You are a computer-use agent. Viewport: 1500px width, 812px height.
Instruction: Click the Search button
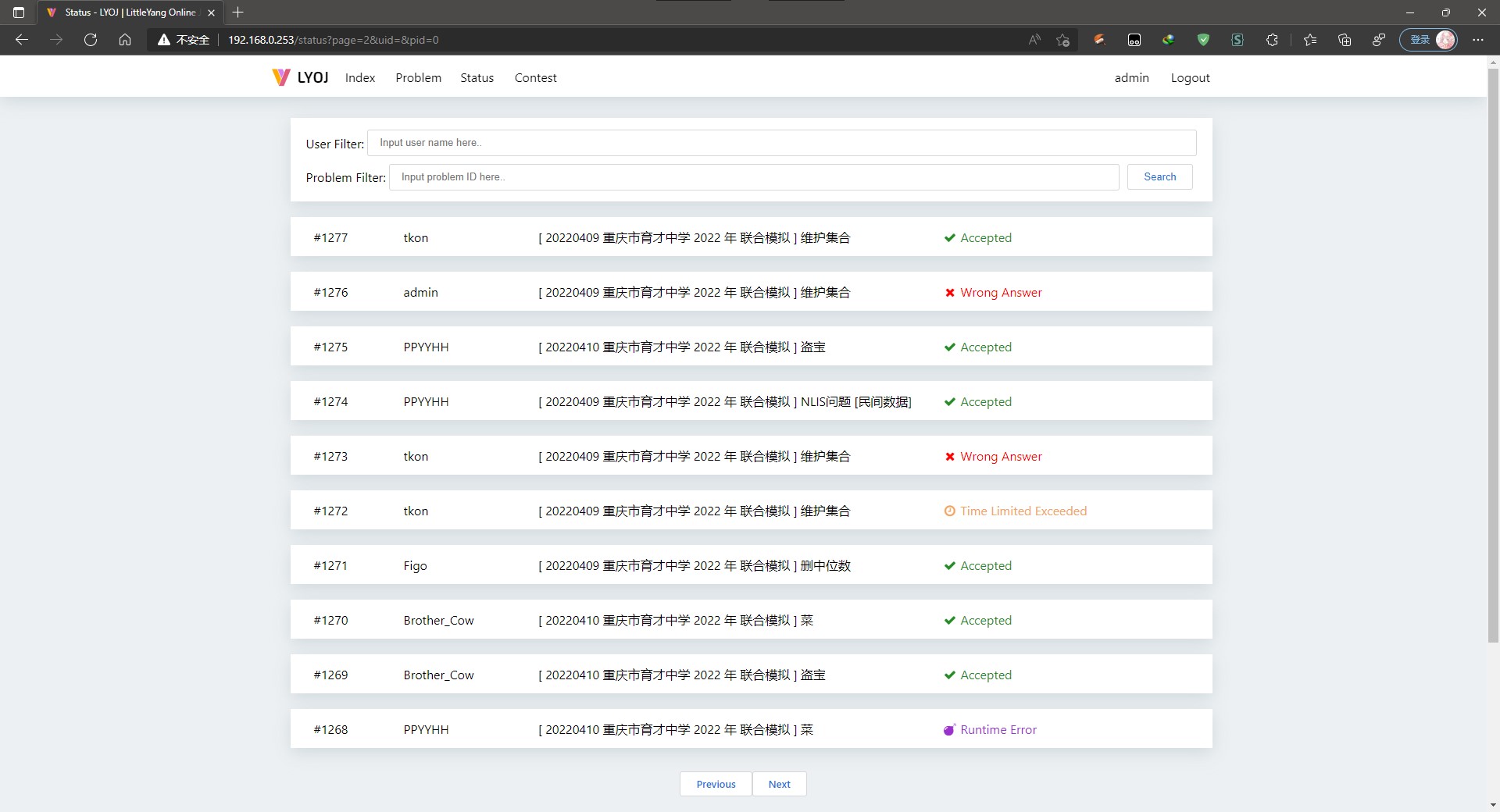[1159, 176]
